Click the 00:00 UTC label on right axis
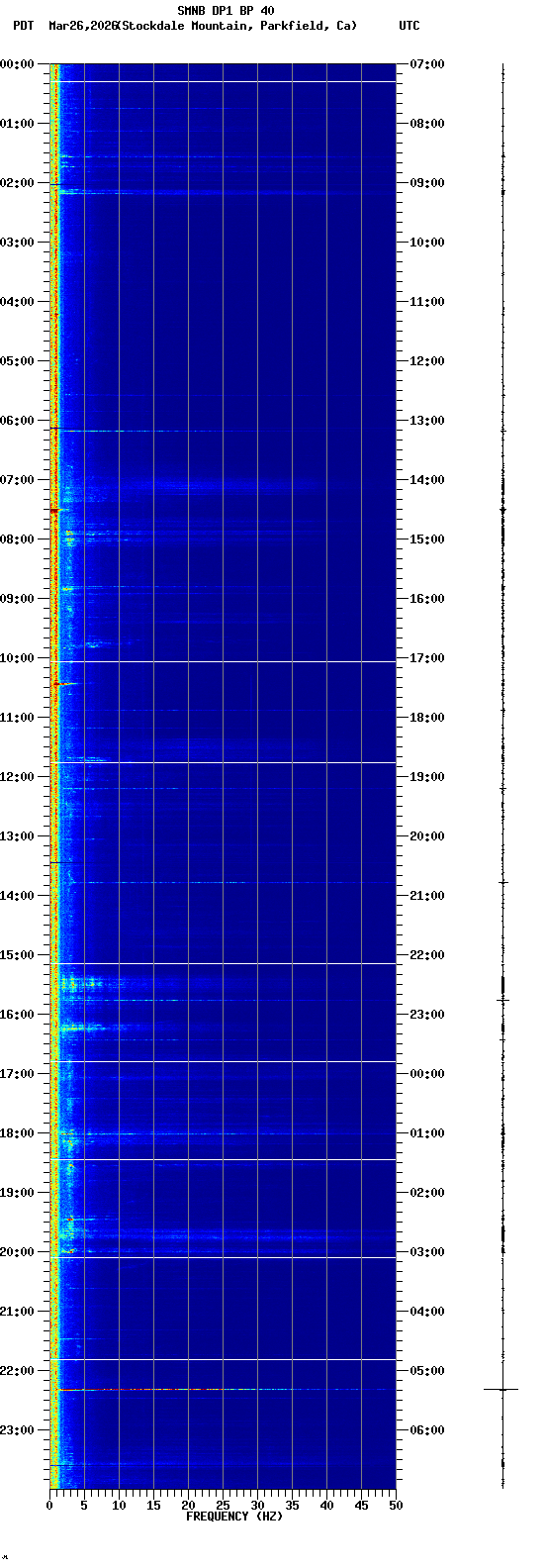Image resolution: width=546 pixels, height=1568 pixels. [427, 1073]
